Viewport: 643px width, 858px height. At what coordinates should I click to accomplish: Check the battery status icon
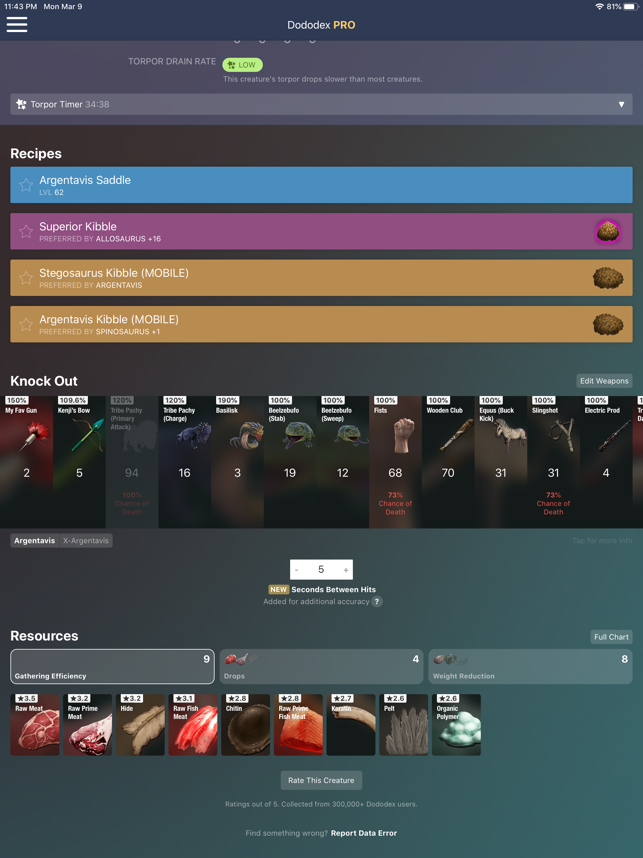630,7
